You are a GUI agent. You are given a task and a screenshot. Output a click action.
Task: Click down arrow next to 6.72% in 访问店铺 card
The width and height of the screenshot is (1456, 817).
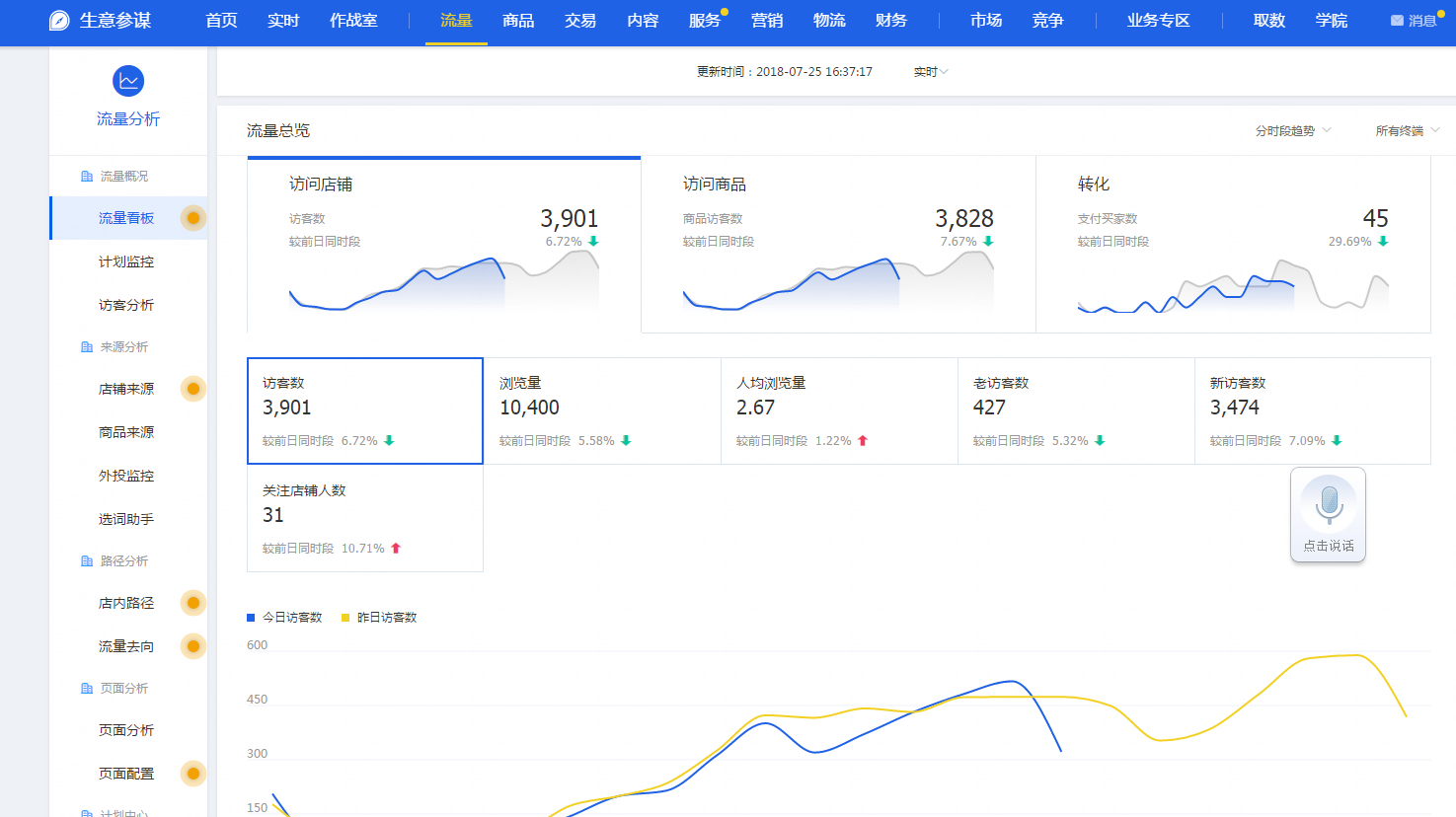[x=593, y=241]
